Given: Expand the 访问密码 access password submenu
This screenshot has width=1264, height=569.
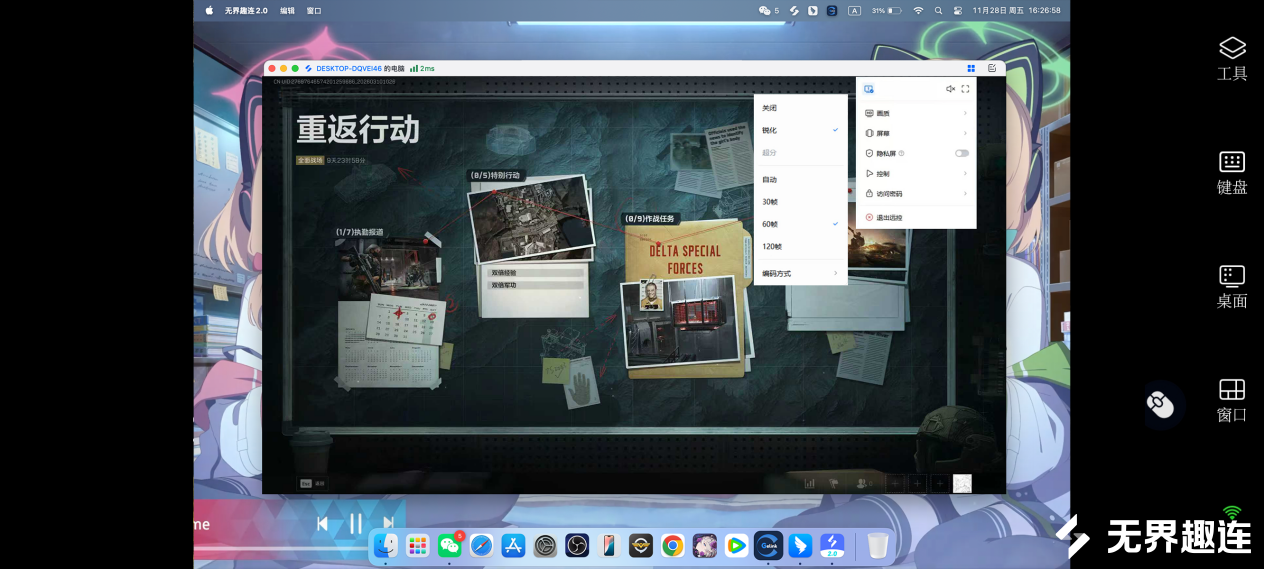Looking at the screenshot, I should 916,194.
